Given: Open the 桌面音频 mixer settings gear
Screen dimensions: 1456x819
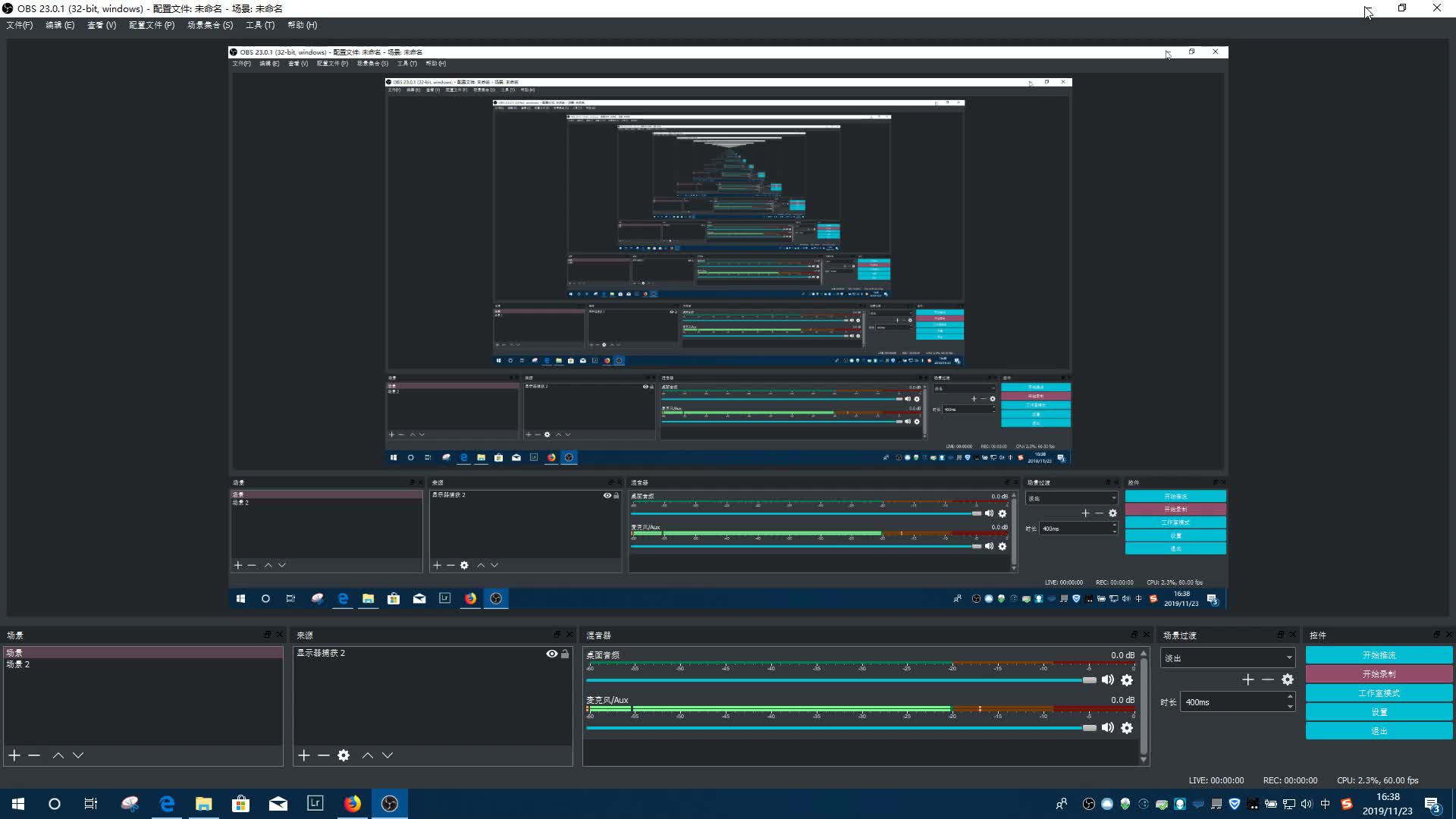Looking at the screenshot, I should [1127, 680].
